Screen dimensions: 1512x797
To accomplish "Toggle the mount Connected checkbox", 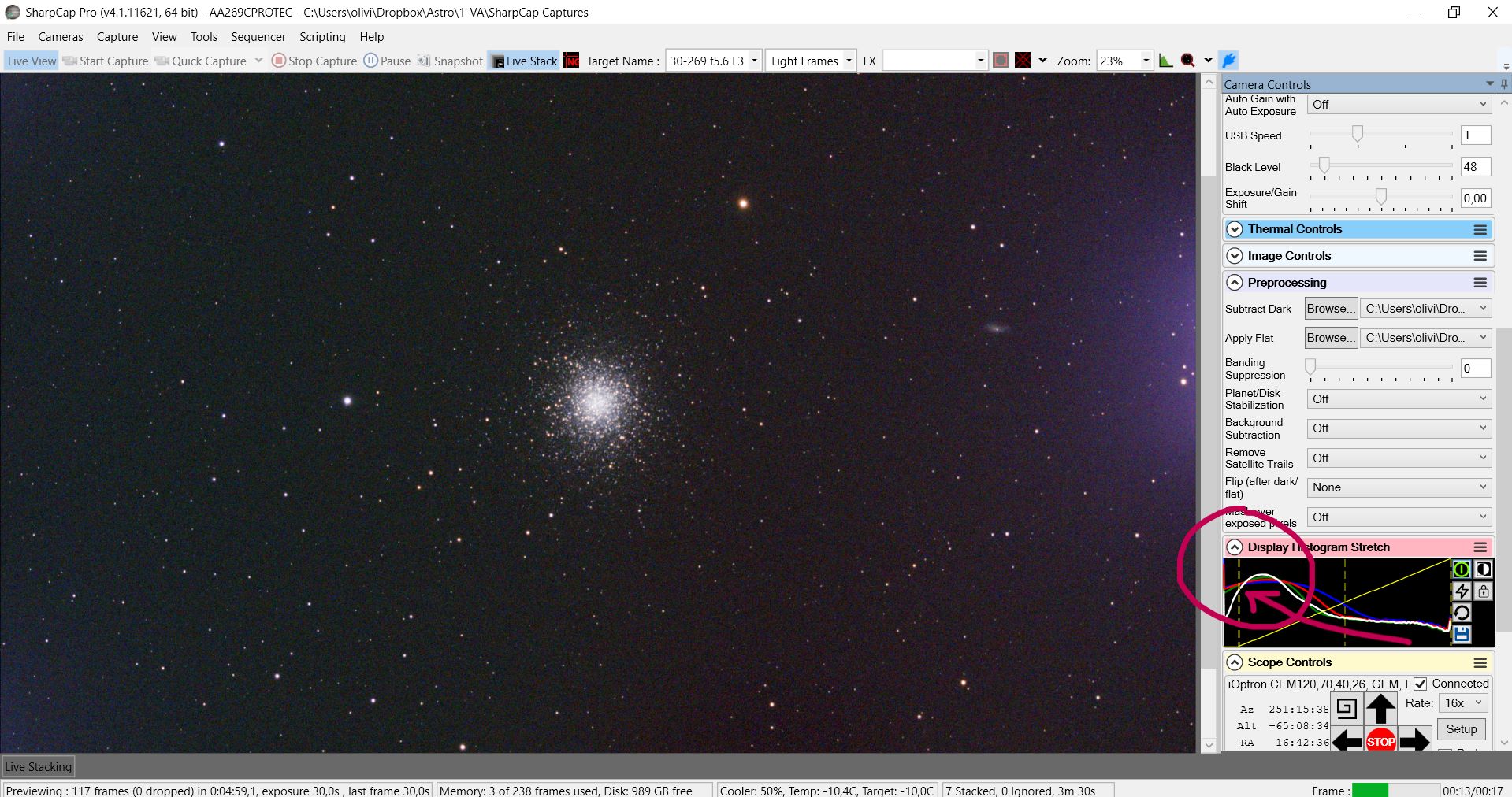I will click(1420, 684).
